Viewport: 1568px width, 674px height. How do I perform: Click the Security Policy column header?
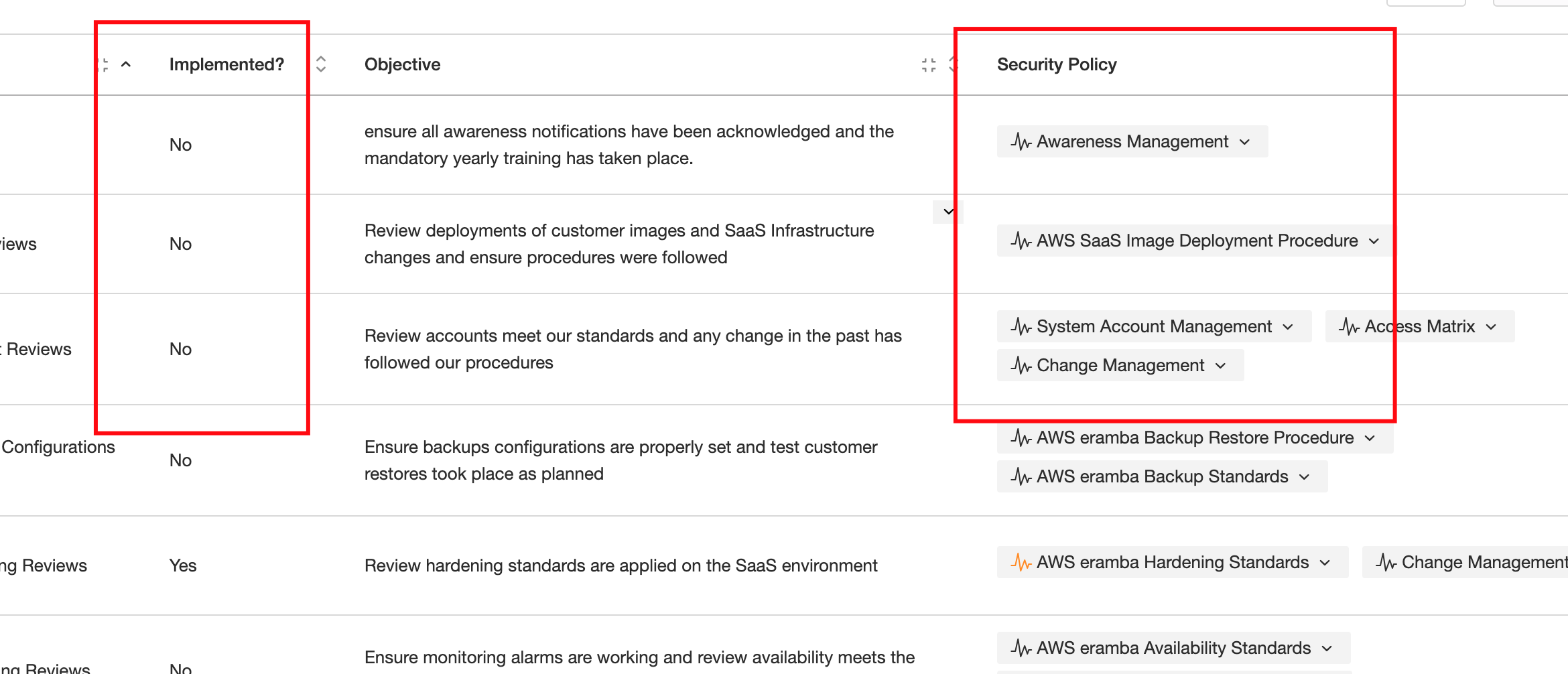1056,65
